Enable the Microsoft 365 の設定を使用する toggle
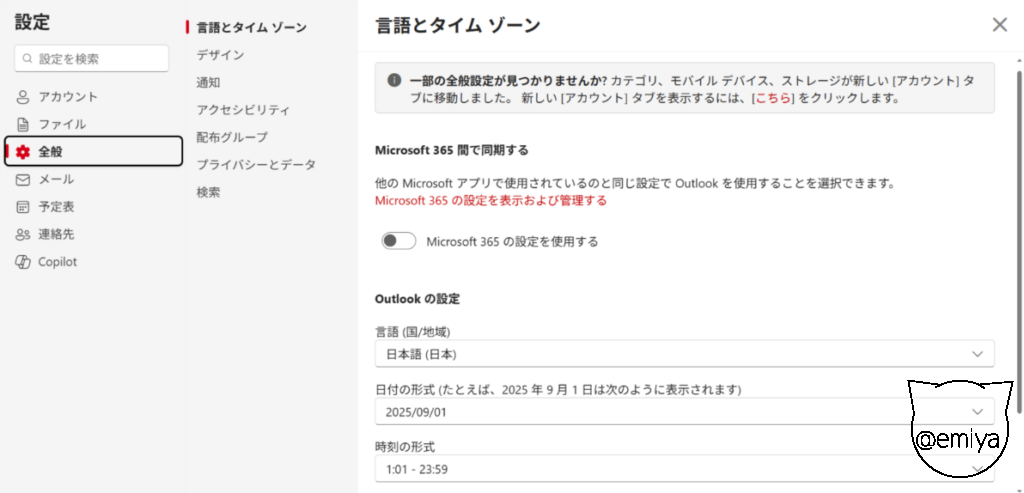The width and height of the screenshot is (1024, 493). click(399, 241)
